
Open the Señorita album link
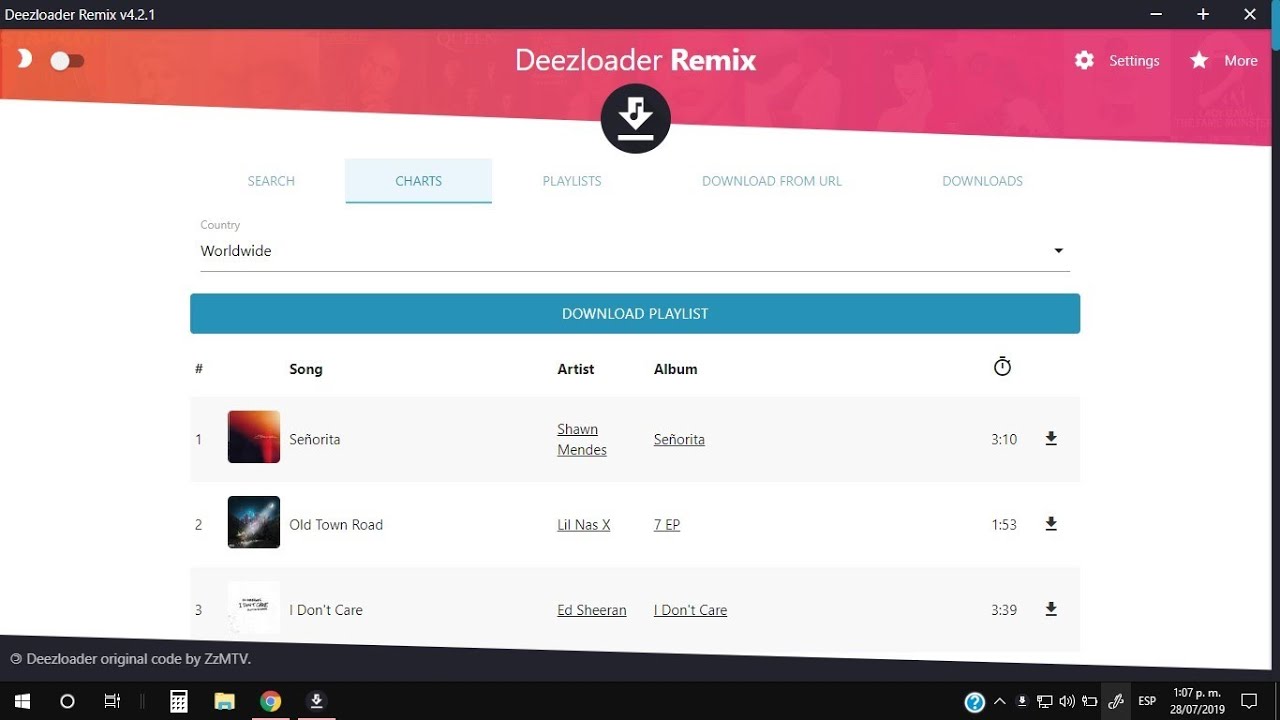679,439
